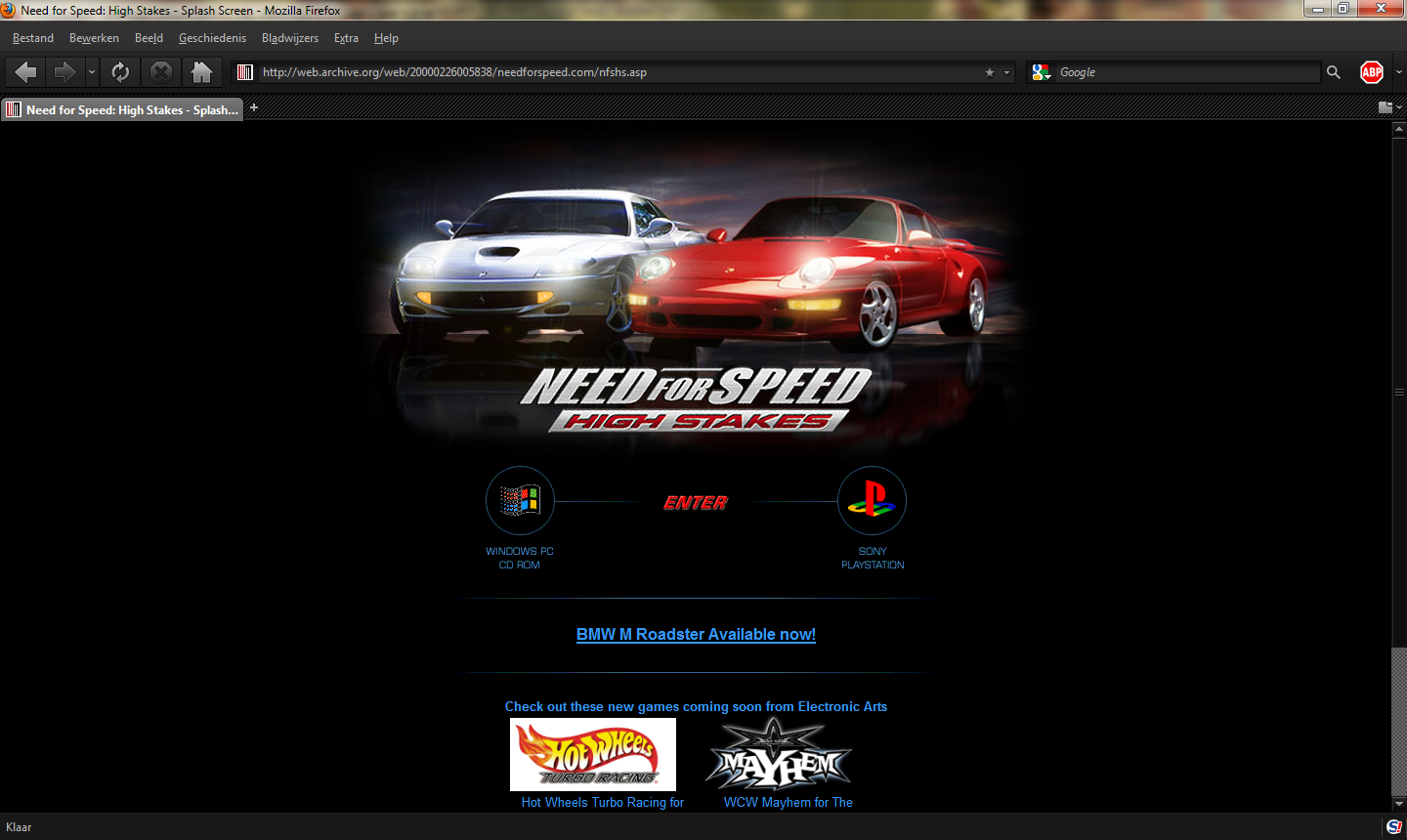Click the WINDOWS PC CD ROM label
The width and height of the screenshot is (1407, 840).
(520, 558)
